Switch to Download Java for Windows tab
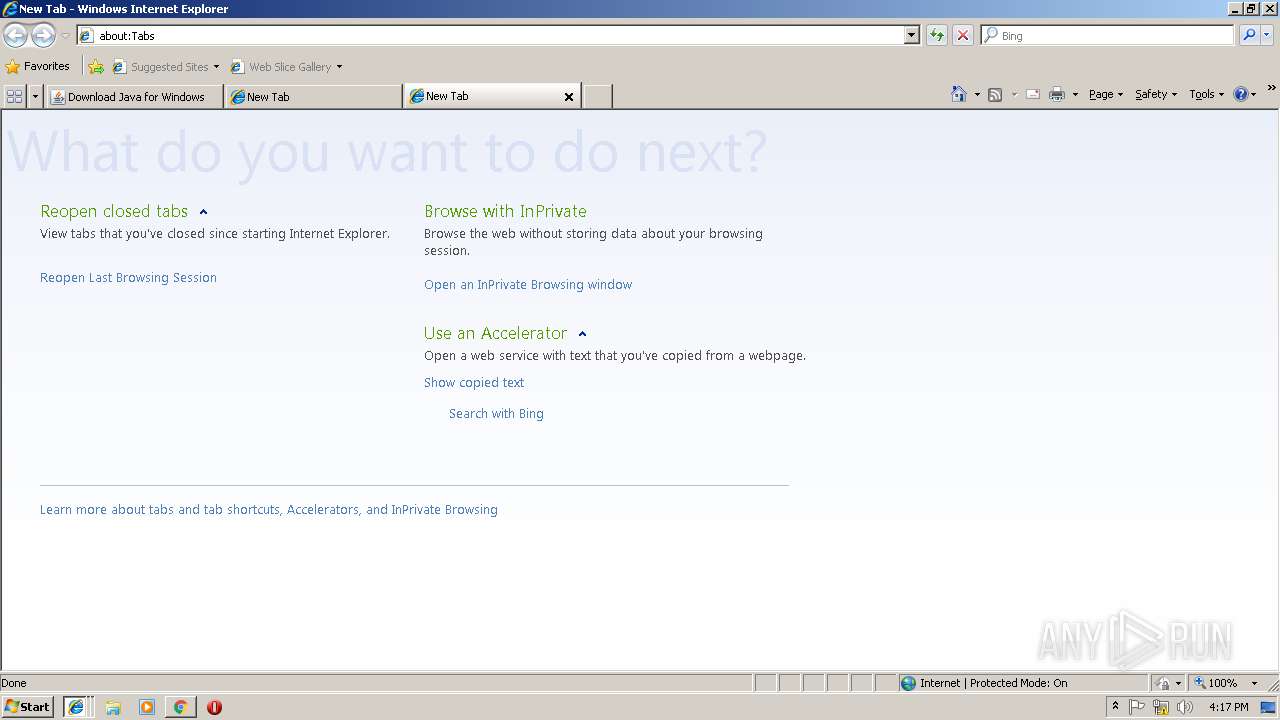 (134, 97)
